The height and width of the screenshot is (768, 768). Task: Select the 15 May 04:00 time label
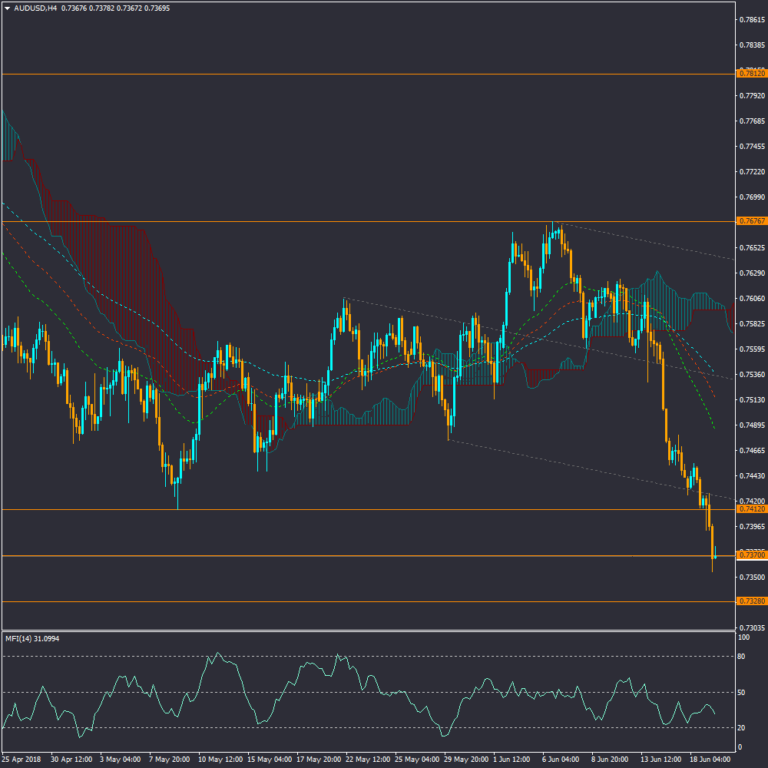click(x=268, y=760)
